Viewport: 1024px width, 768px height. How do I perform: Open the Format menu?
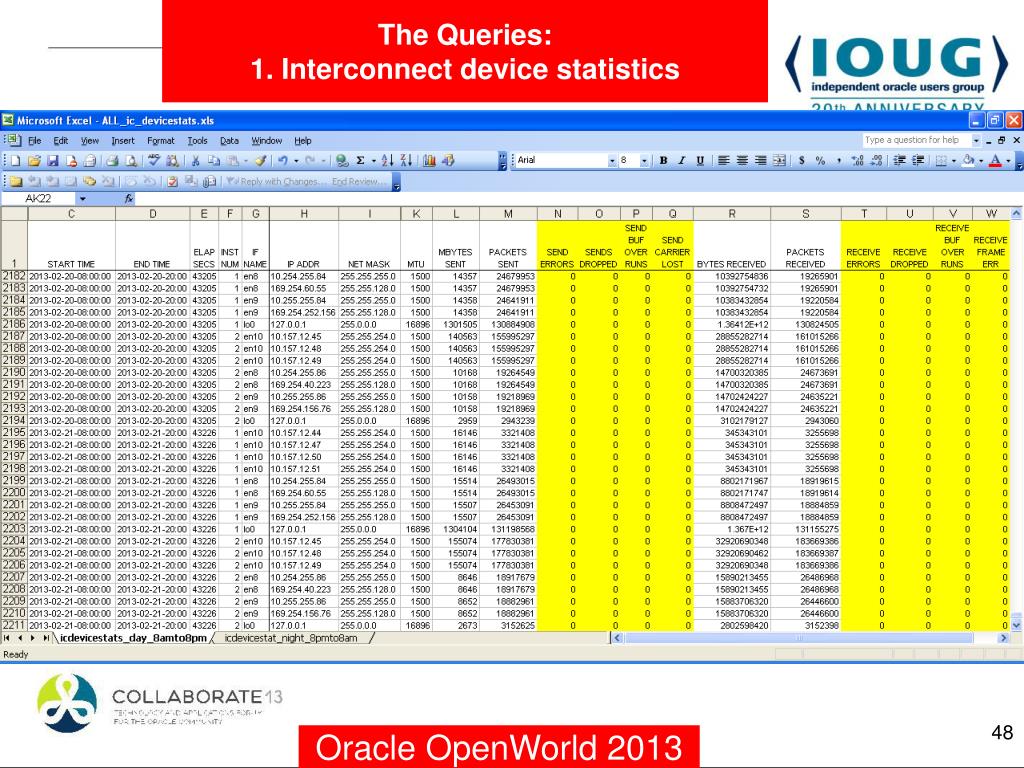161,140
